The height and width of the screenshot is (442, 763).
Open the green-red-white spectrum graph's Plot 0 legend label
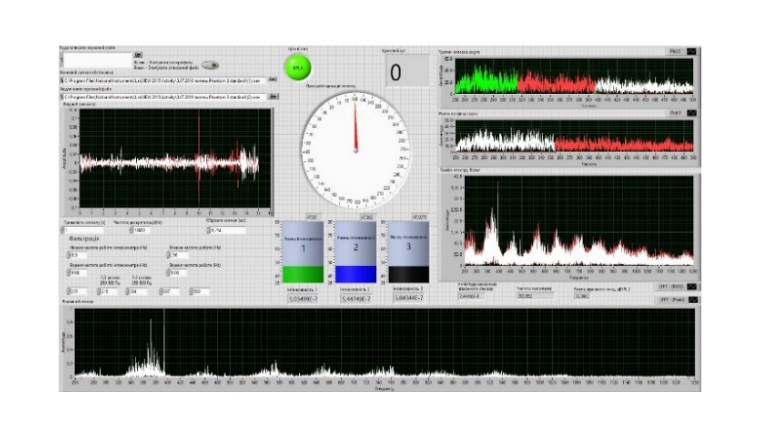click(675, 51)
